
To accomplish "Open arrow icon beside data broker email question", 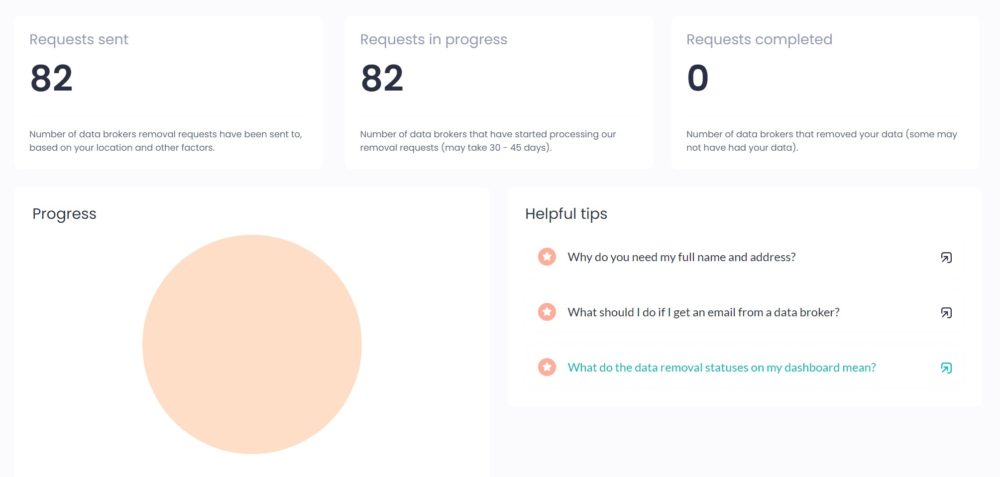I will [946, 312].
